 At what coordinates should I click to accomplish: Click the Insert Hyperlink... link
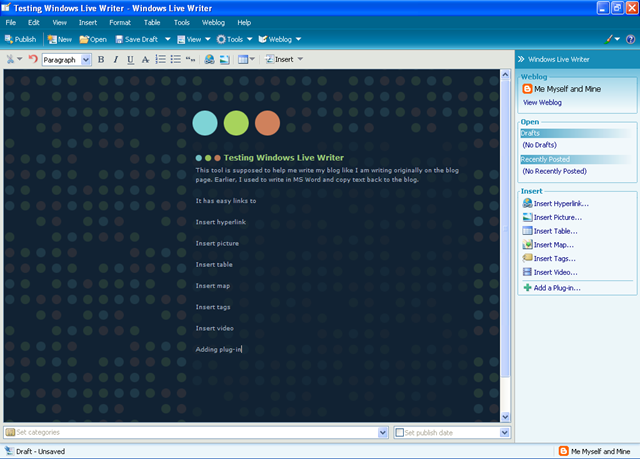[561, 204]
